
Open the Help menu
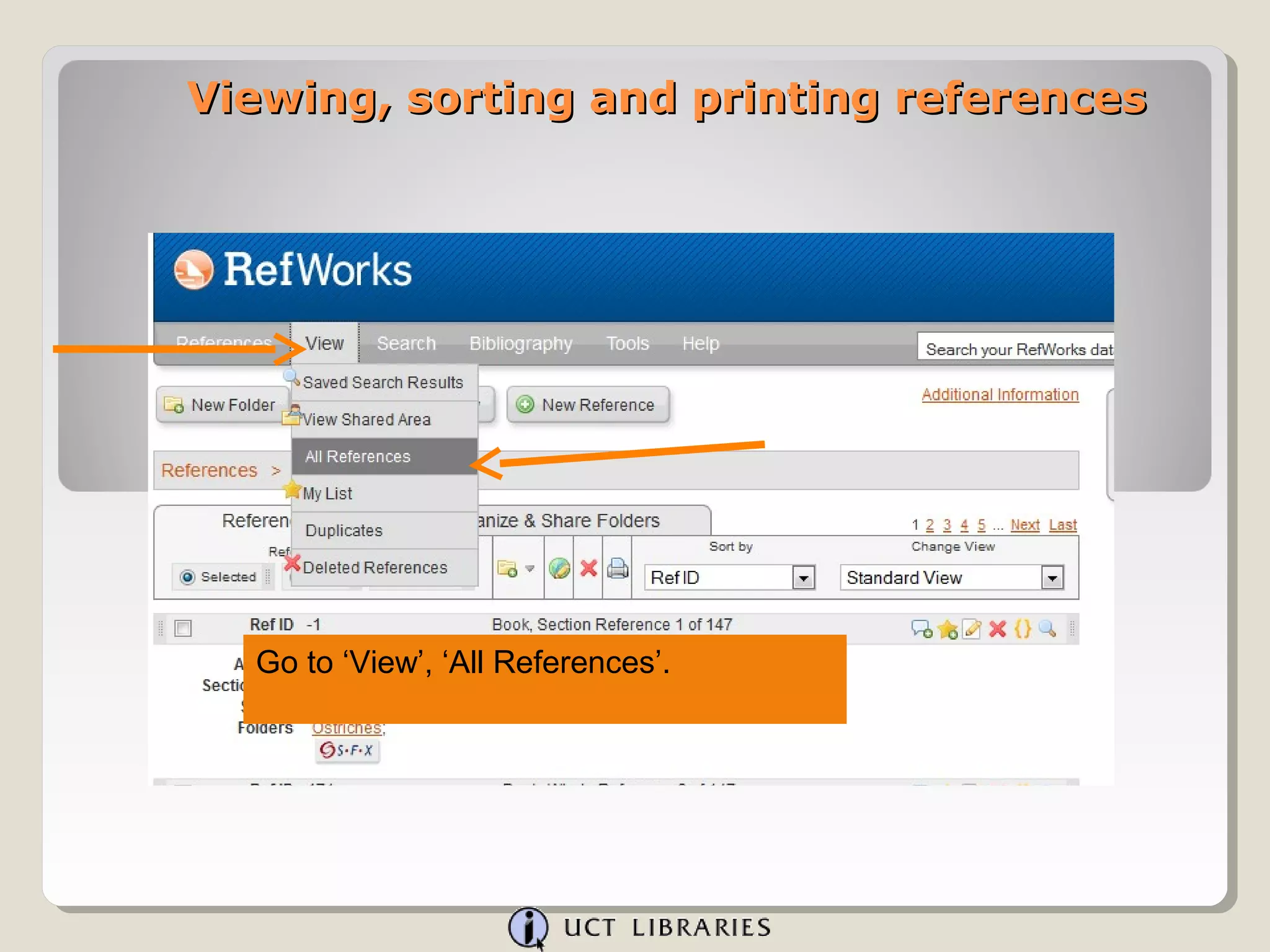pyautogui.click(x=701, y=343)
